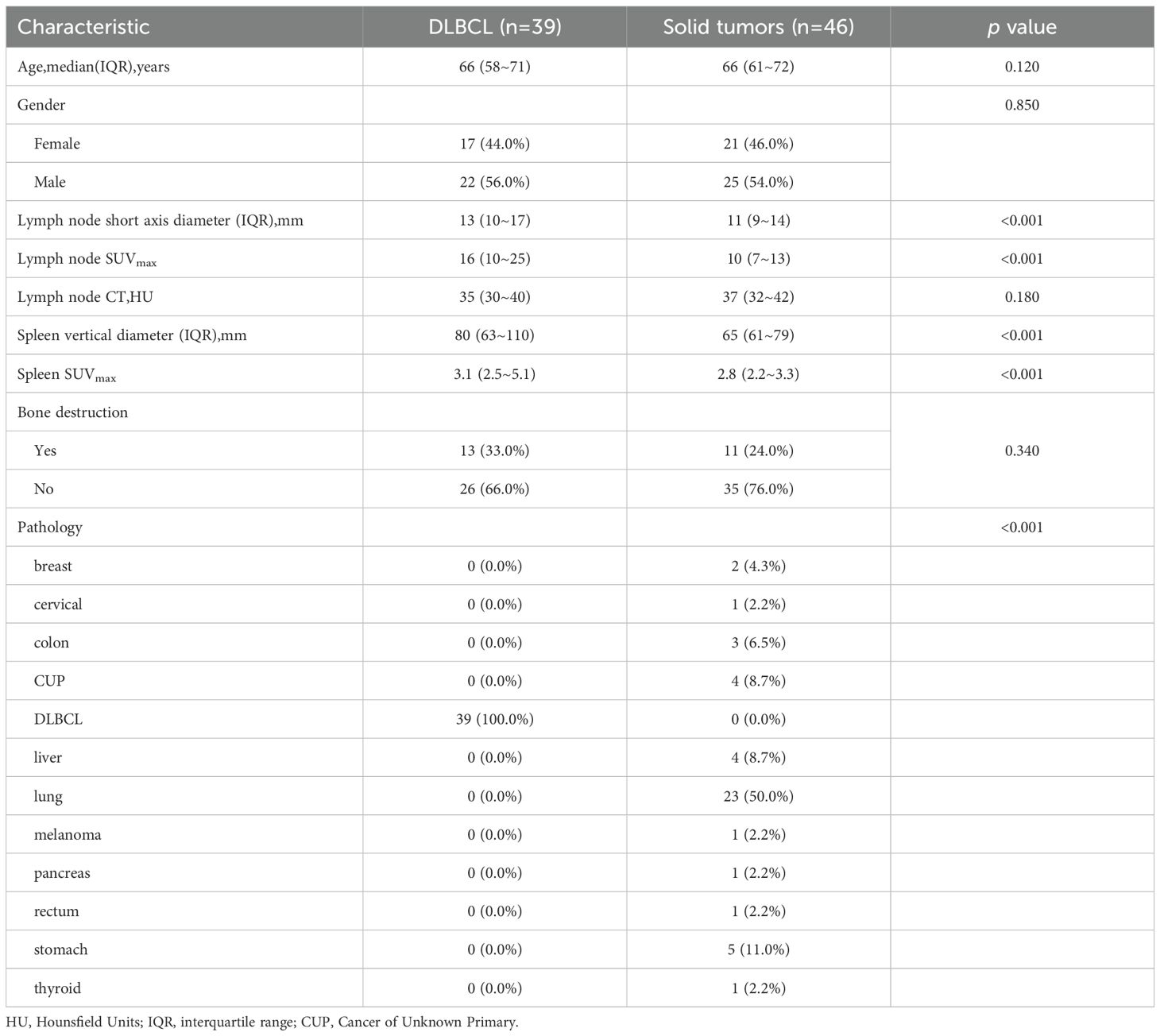The width and height of the screenshot is (1160, 1036).
Task: Click the Characteristic column header
Action: tap(83, 27)
